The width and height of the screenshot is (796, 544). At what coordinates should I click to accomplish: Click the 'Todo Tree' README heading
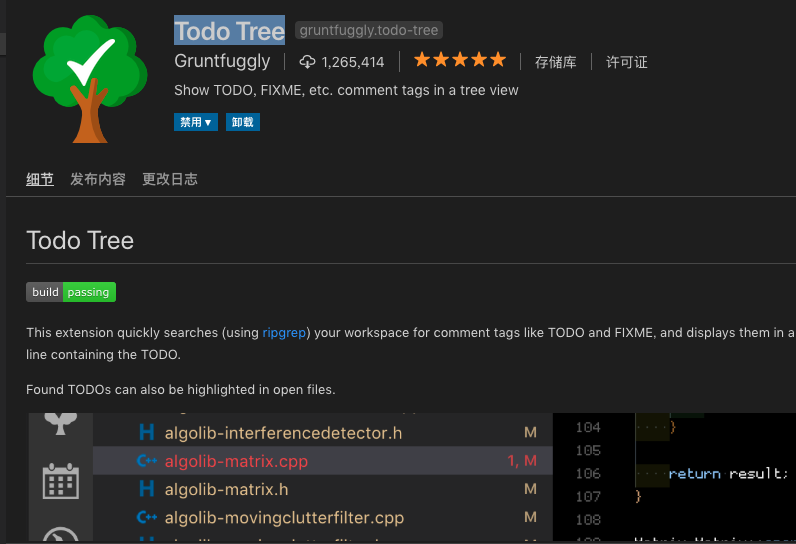80,241
